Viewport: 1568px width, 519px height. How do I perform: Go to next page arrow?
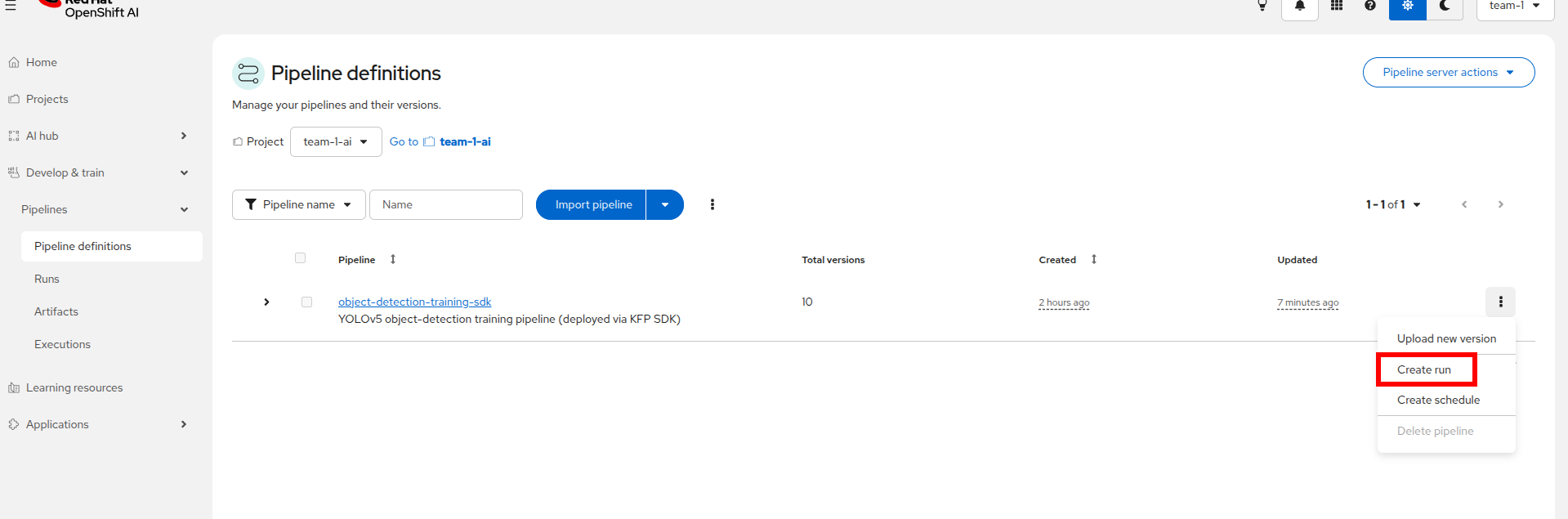click(x=1500, y=204)
